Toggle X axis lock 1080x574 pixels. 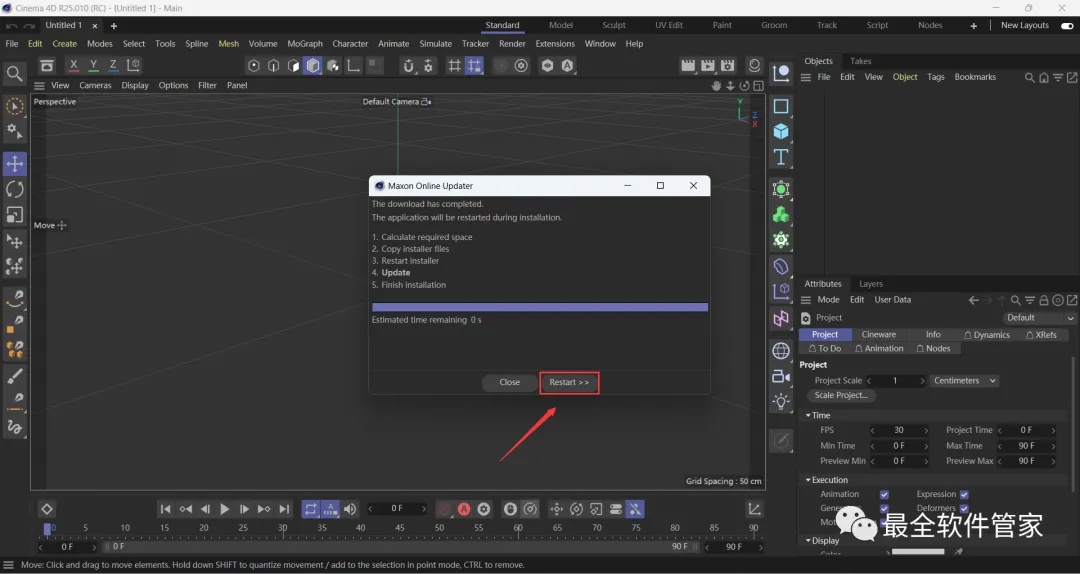coord(74,65)
